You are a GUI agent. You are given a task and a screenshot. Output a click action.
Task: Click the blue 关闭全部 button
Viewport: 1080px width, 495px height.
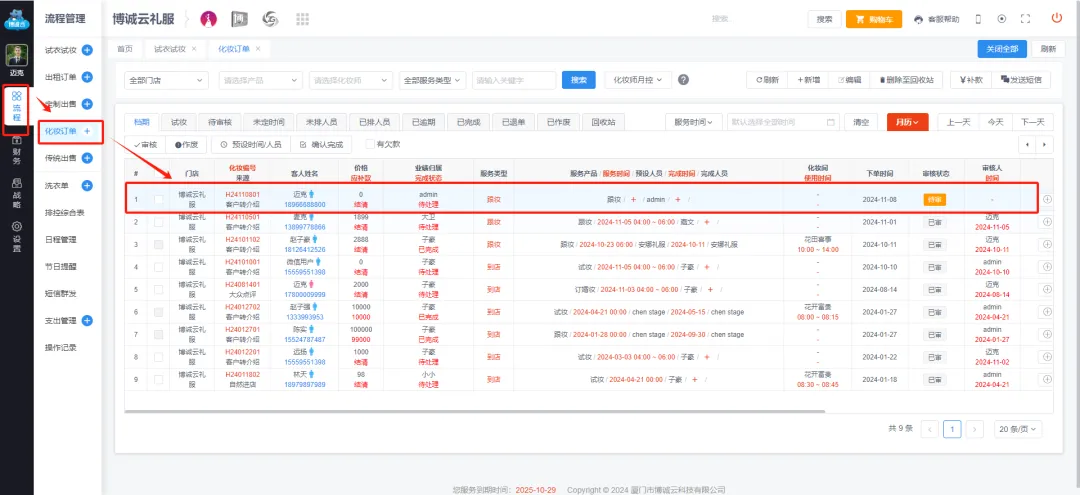tap(1001, 49)
